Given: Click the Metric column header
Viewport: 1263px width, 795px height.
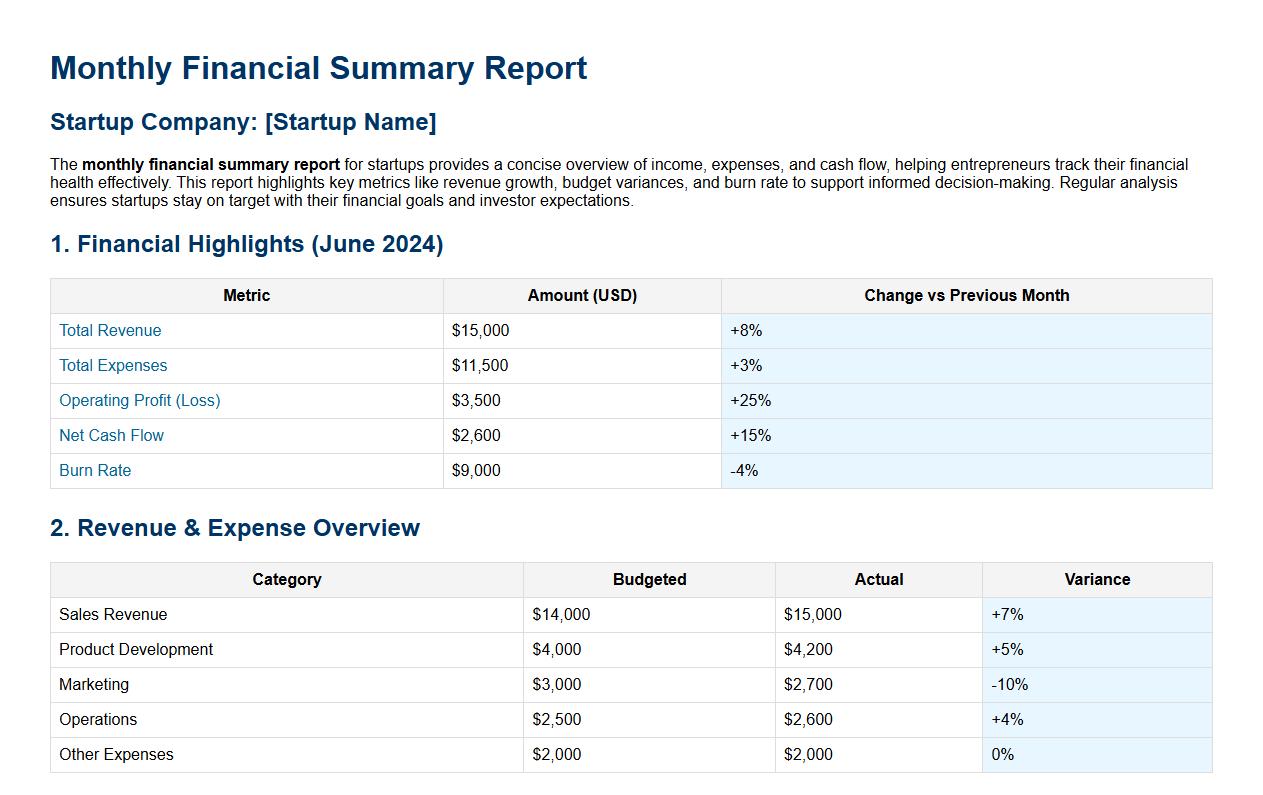Looking at the screenshot, I should [246, 295].
